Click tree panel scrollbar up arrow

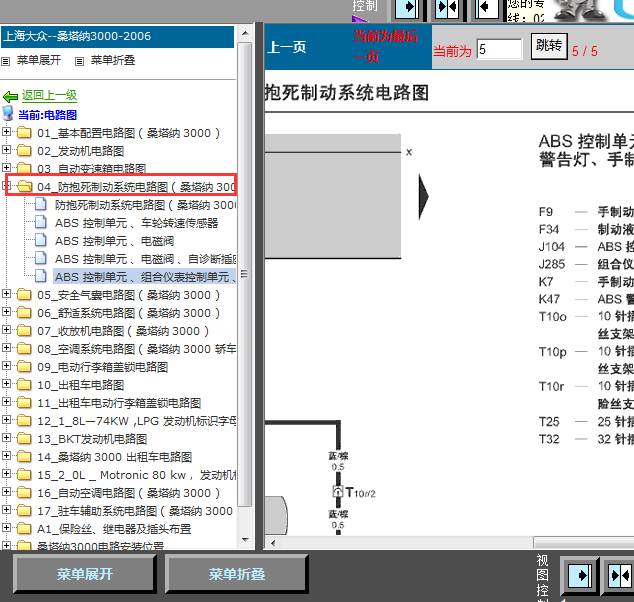coord(245,33)
